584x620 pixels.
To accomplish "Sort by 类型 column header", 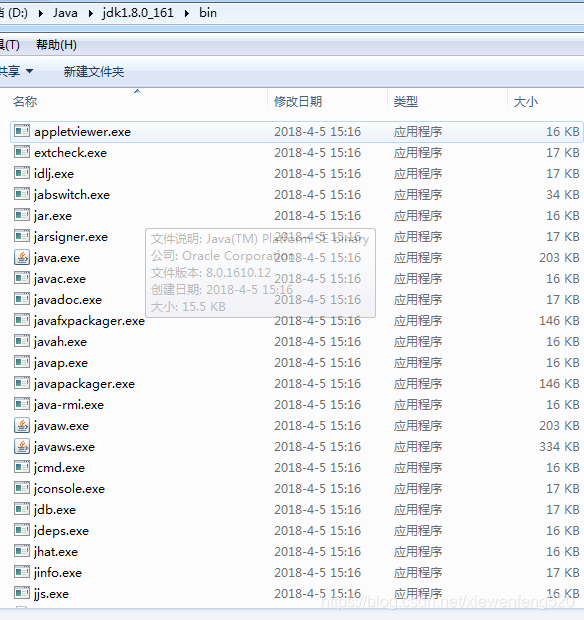I will pos(406,102).
